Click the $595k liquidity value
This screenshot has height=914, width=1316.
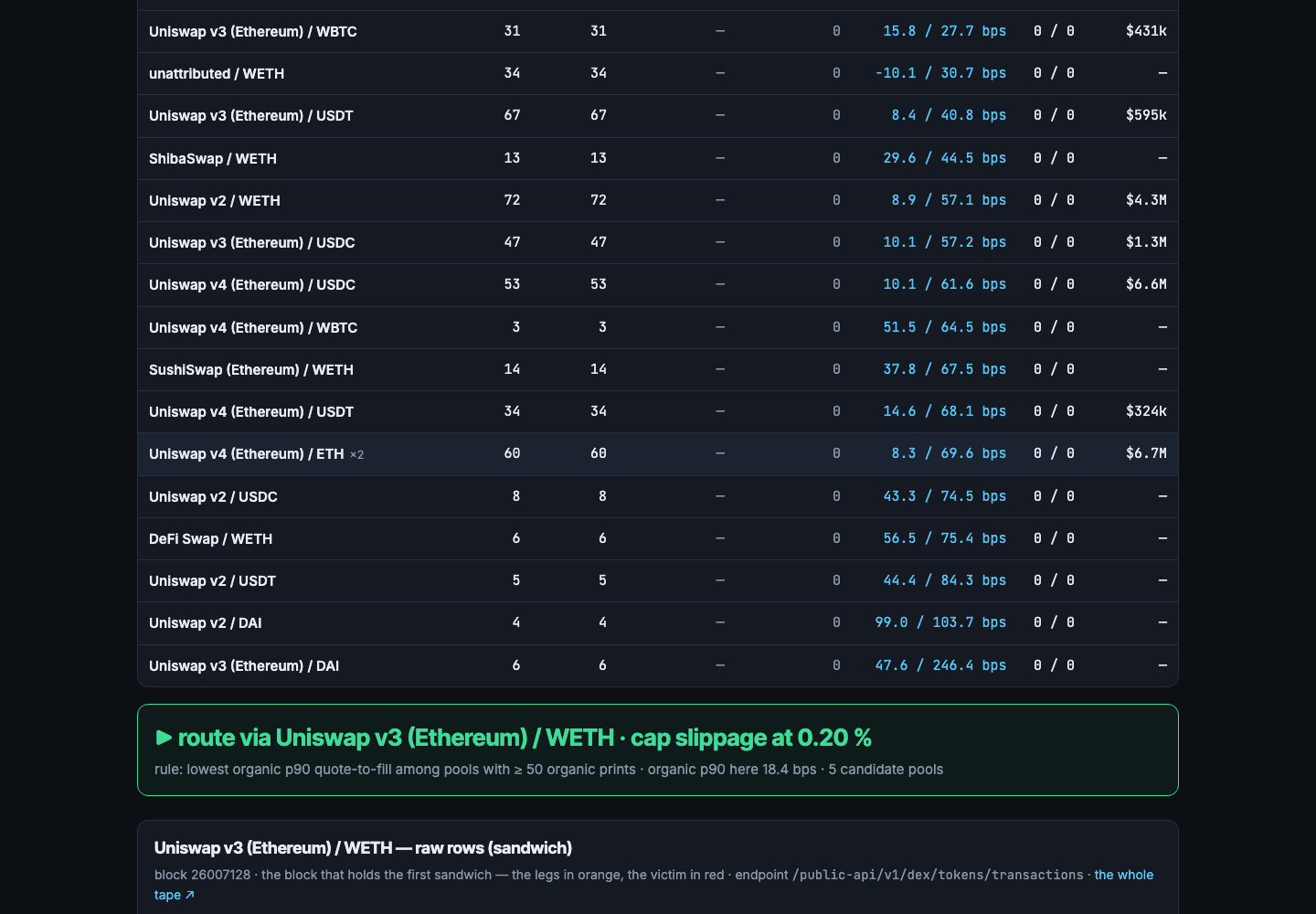[x=1146, y=115]
